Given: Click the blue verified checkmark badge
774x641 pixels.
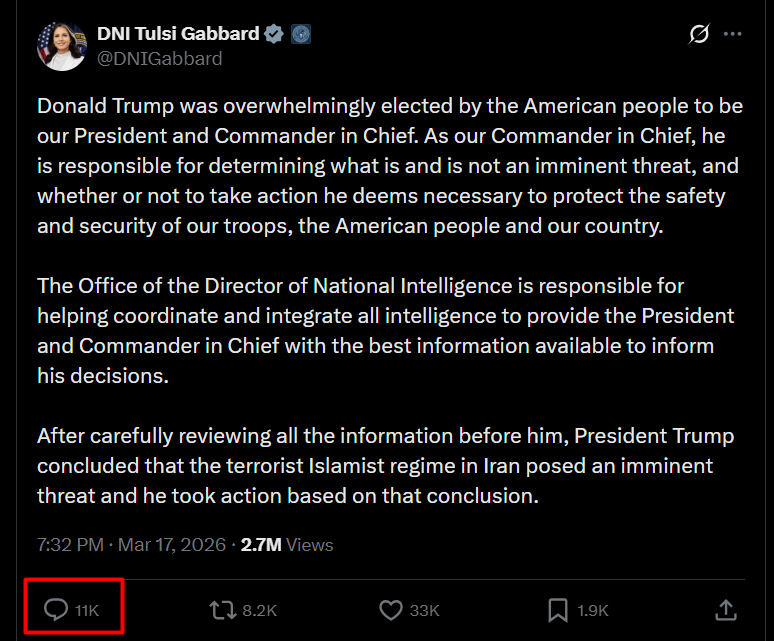Looking at the screenshot, I should pos(275,34).
